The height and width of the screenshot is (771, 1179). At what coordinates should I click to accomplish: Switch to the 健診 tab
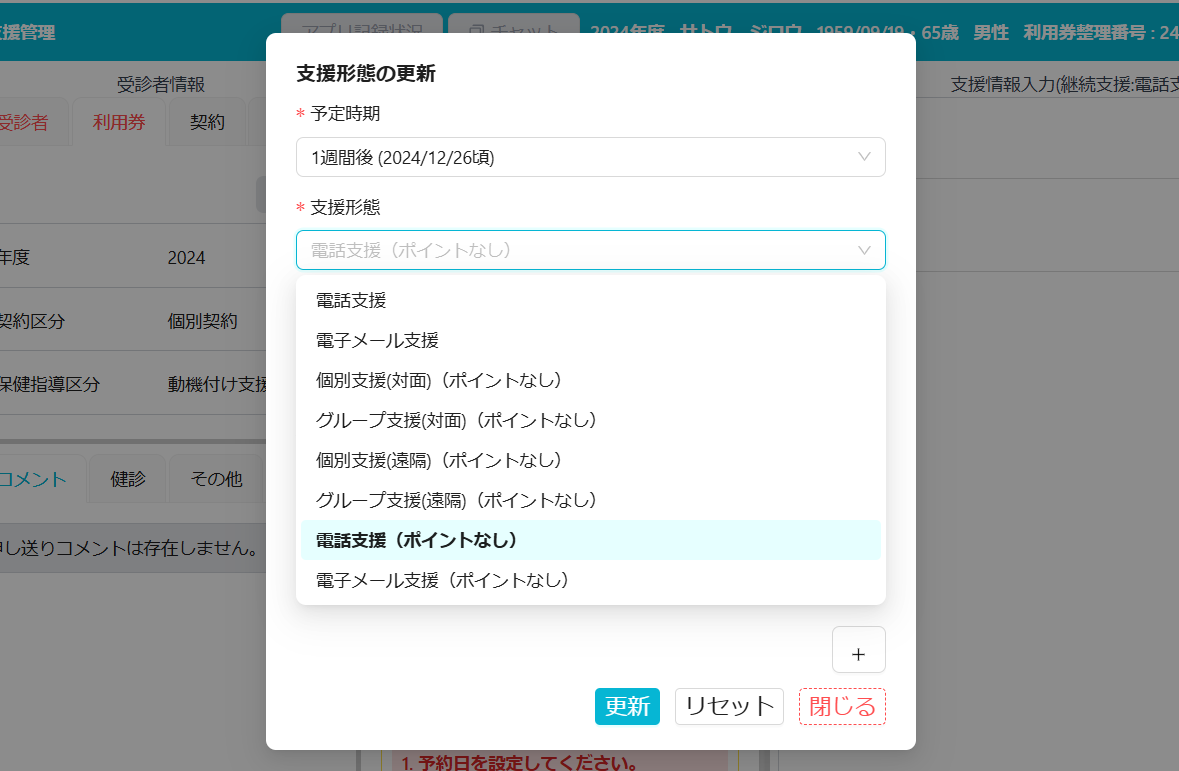coord(128,479)
